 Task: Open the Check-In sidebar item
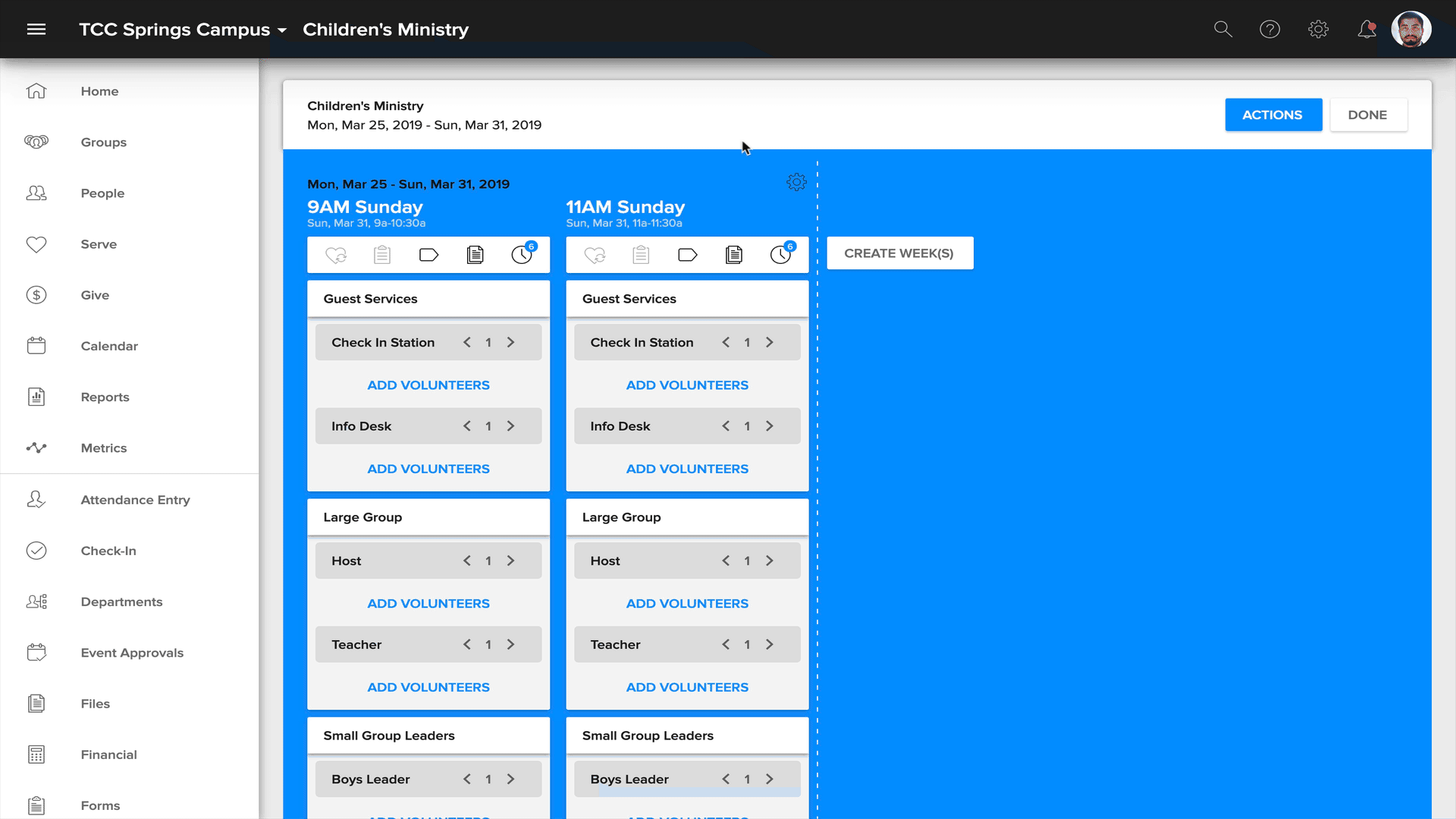click(x=108, y=551)
